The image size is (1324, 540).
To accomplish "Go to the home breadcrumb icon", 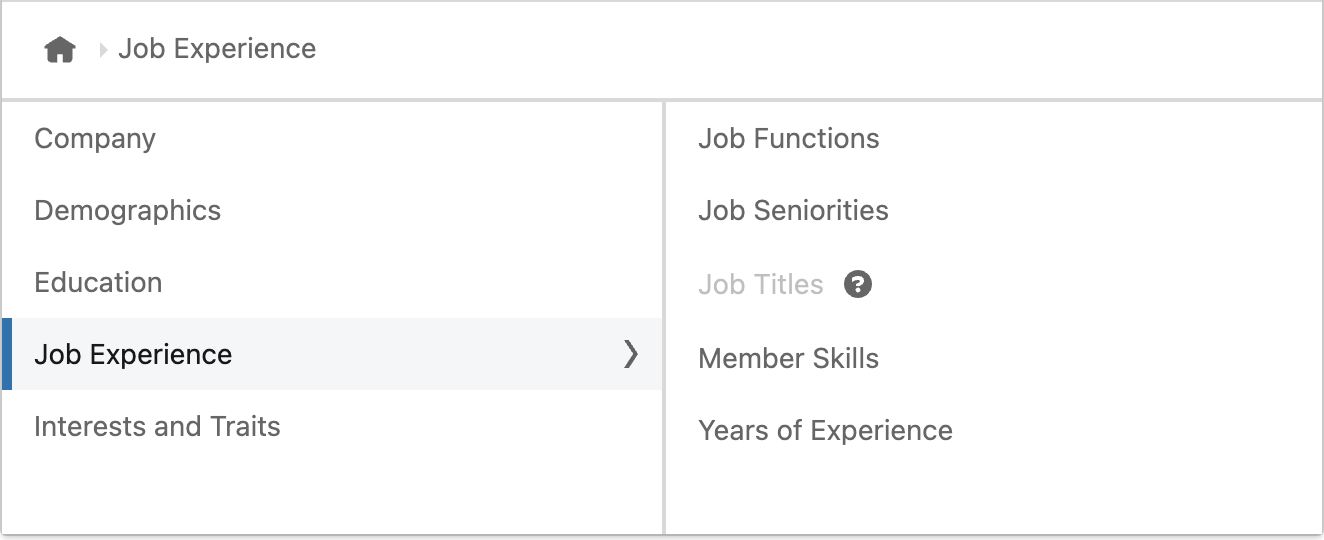I will [60, 49].
